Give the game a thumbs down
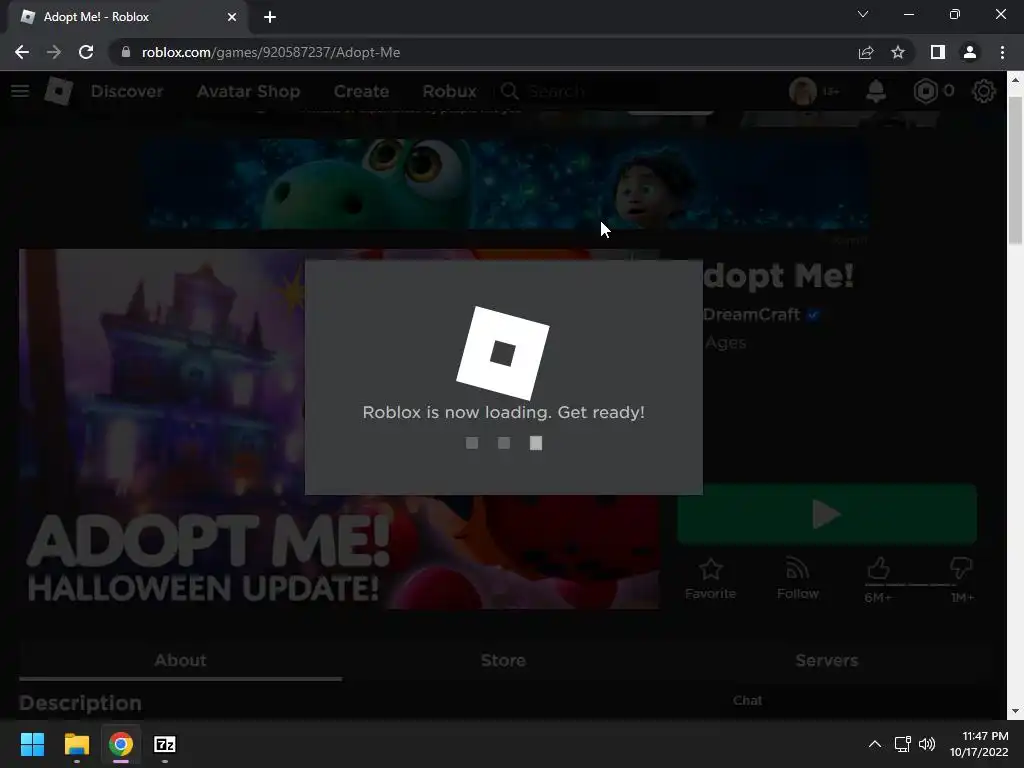The height and width of the screenshot is (768, 1024). (961, 568)
